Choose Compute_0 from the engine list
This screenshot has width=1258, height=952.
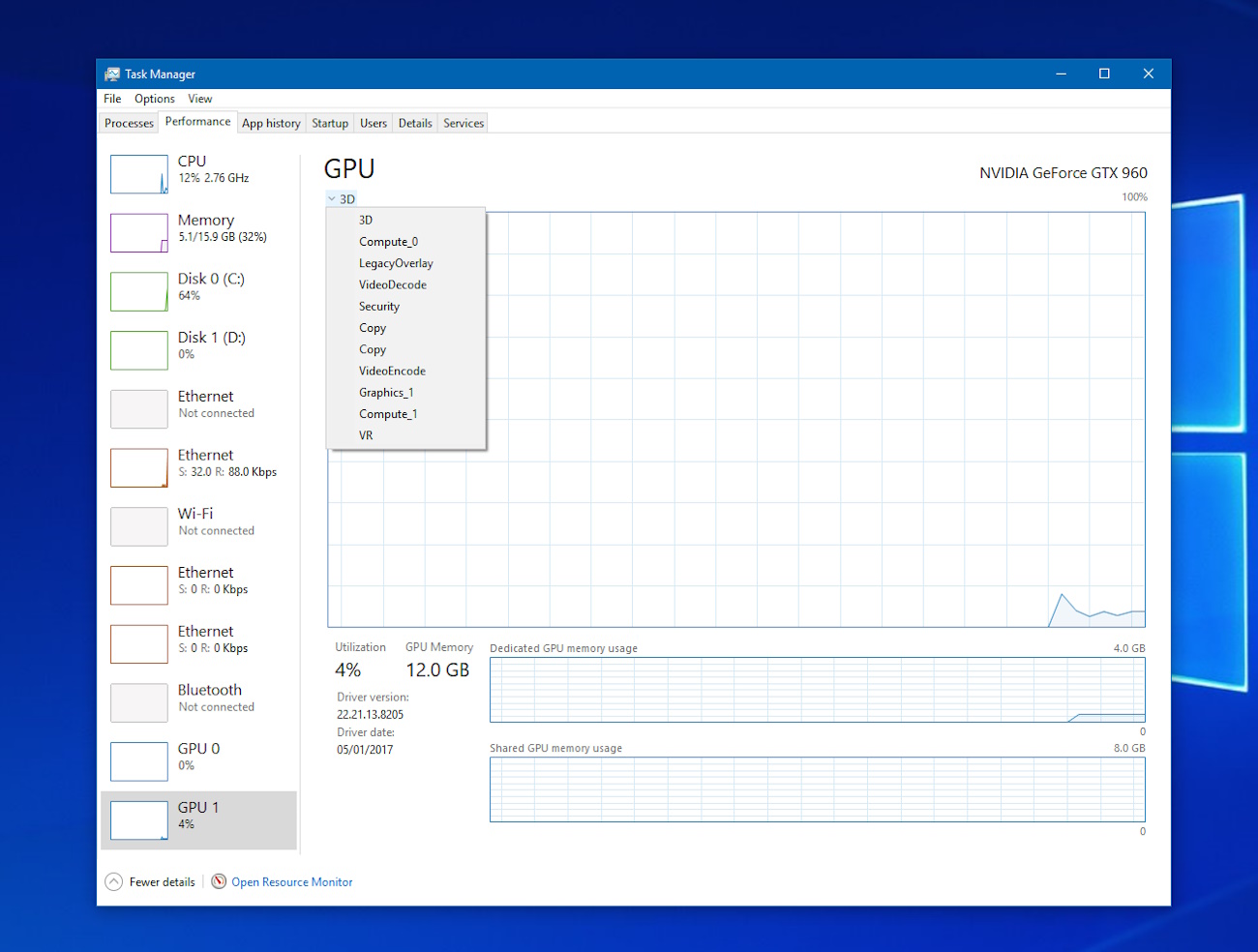point(406,242)
